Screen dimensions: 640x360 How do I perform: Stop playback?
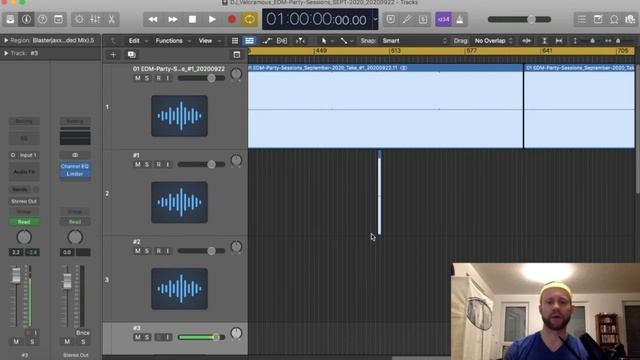192,19
